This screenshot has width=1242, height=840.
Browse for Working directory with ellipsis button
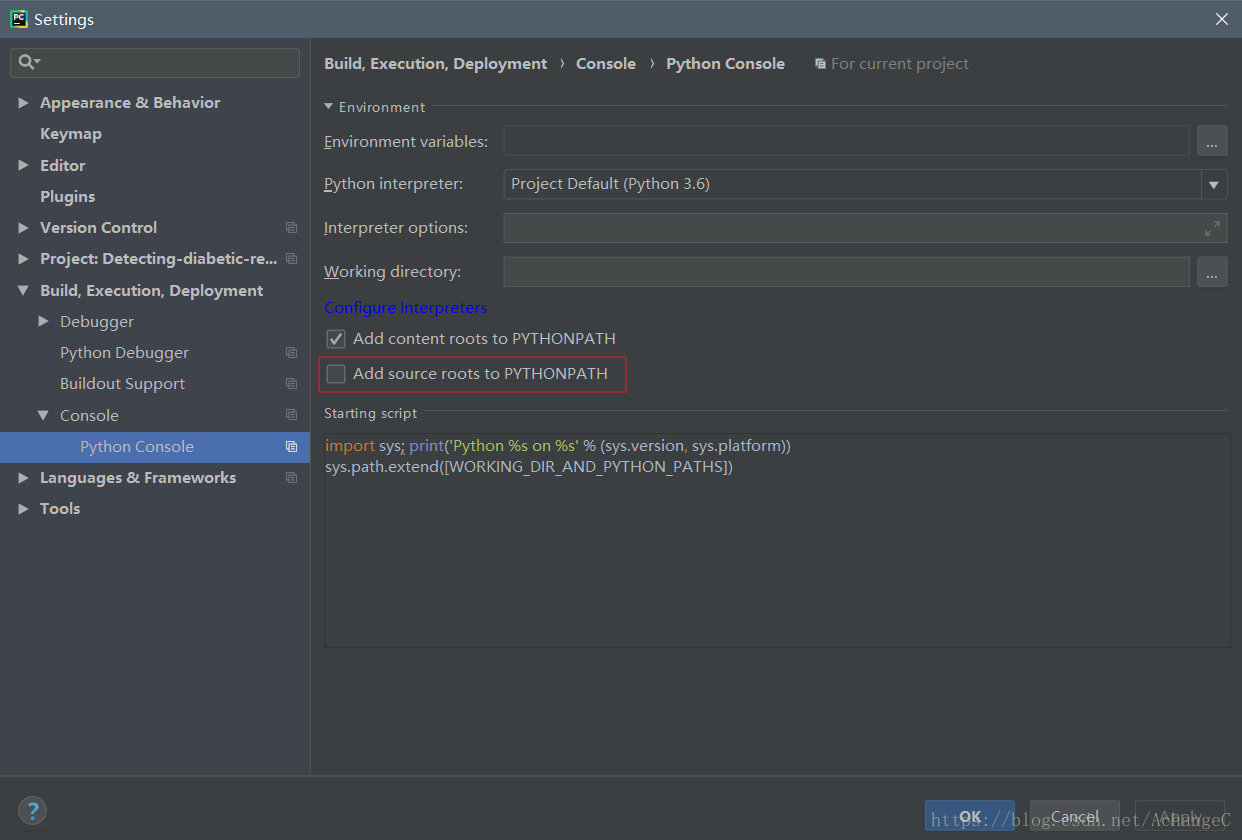1212,272
